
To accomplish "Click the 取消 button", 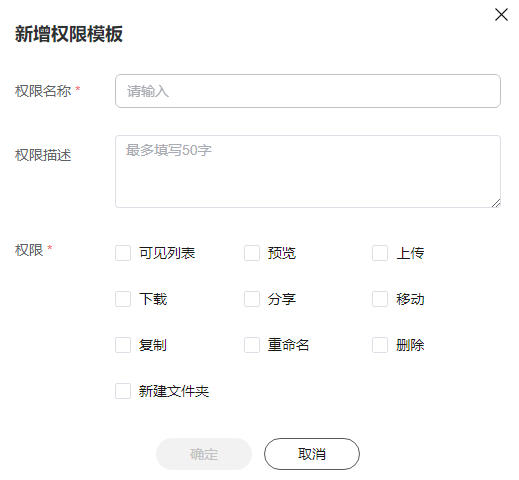I will coord(312,454).
